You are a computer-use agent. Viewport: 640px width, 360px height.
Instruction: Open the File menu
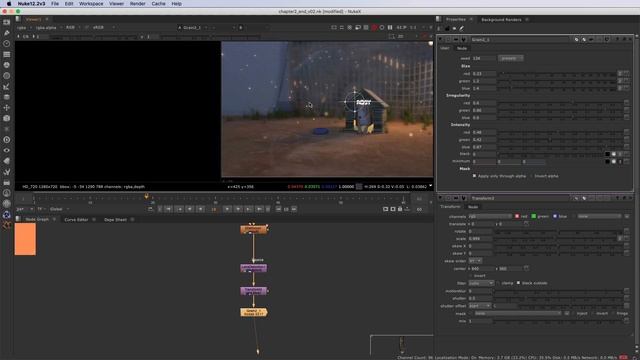tap(55, 4)
